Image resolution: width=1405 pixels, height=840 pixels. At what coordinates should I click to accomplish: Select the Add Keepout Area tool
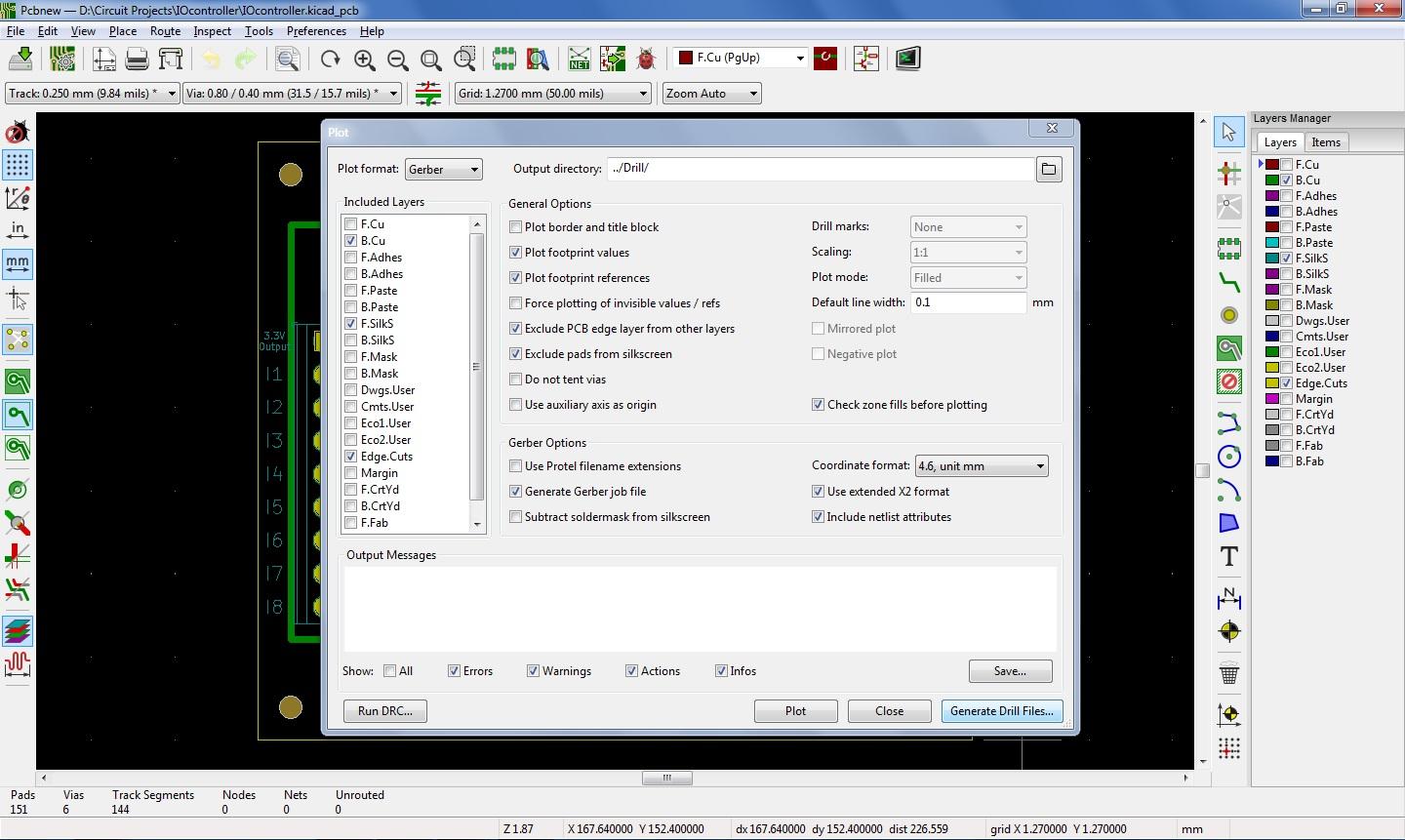(1229, 381)
